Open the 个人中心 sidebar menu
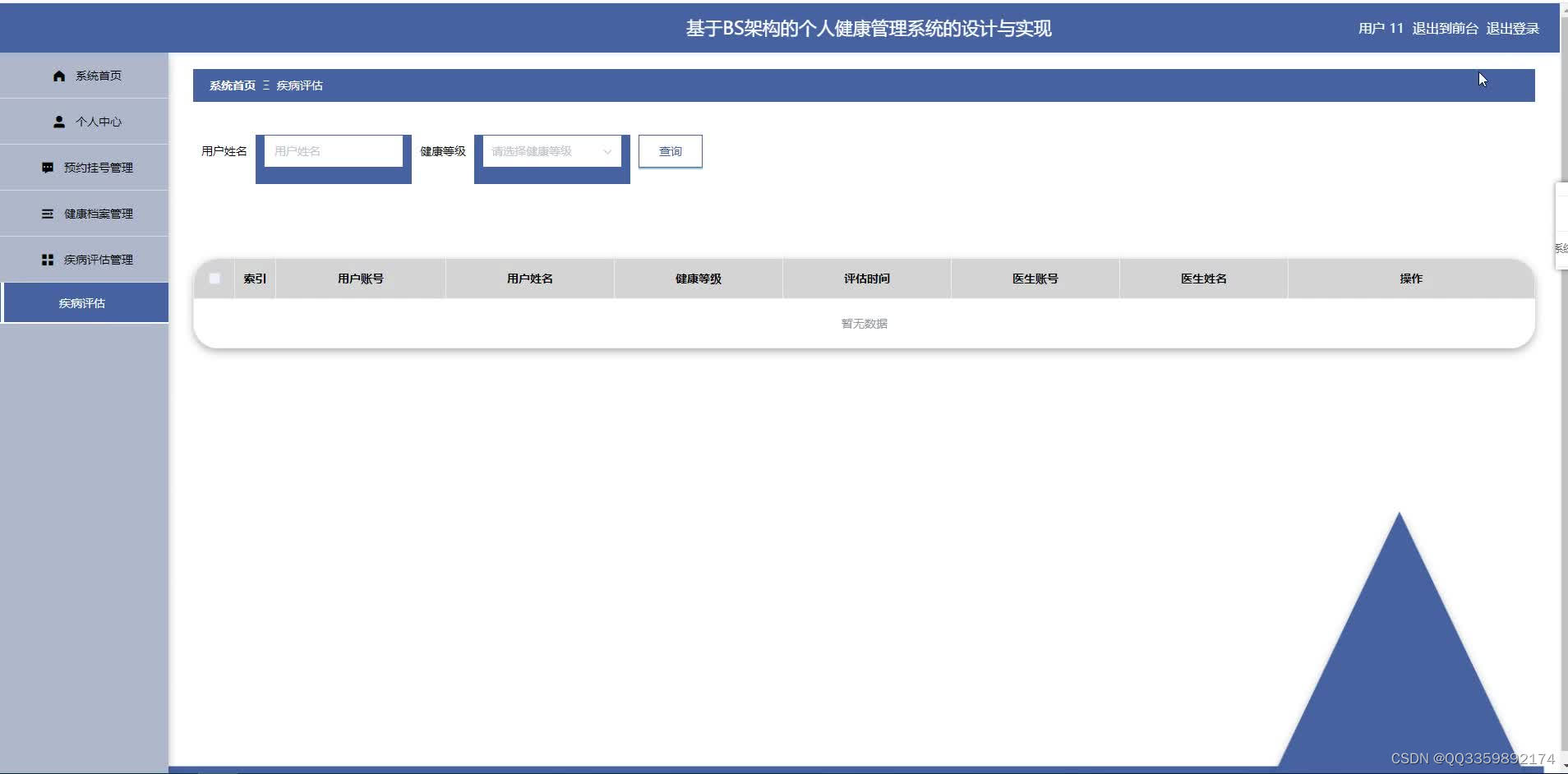 pyautogui.click(x=84, y=122)
